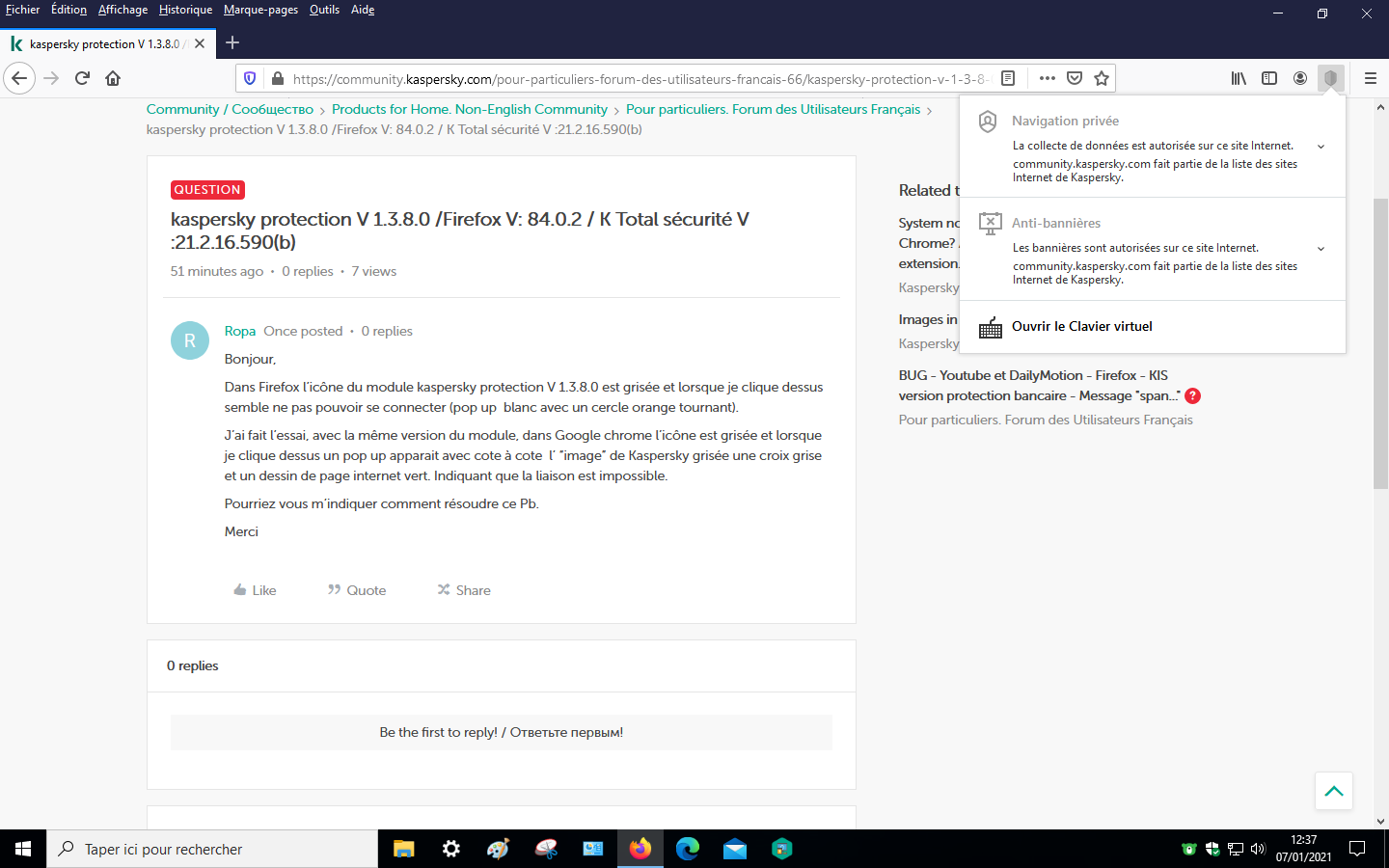This screenshot has width=1389, height=868.
Task: Open the Firefox home page
Action: point(113,78)
